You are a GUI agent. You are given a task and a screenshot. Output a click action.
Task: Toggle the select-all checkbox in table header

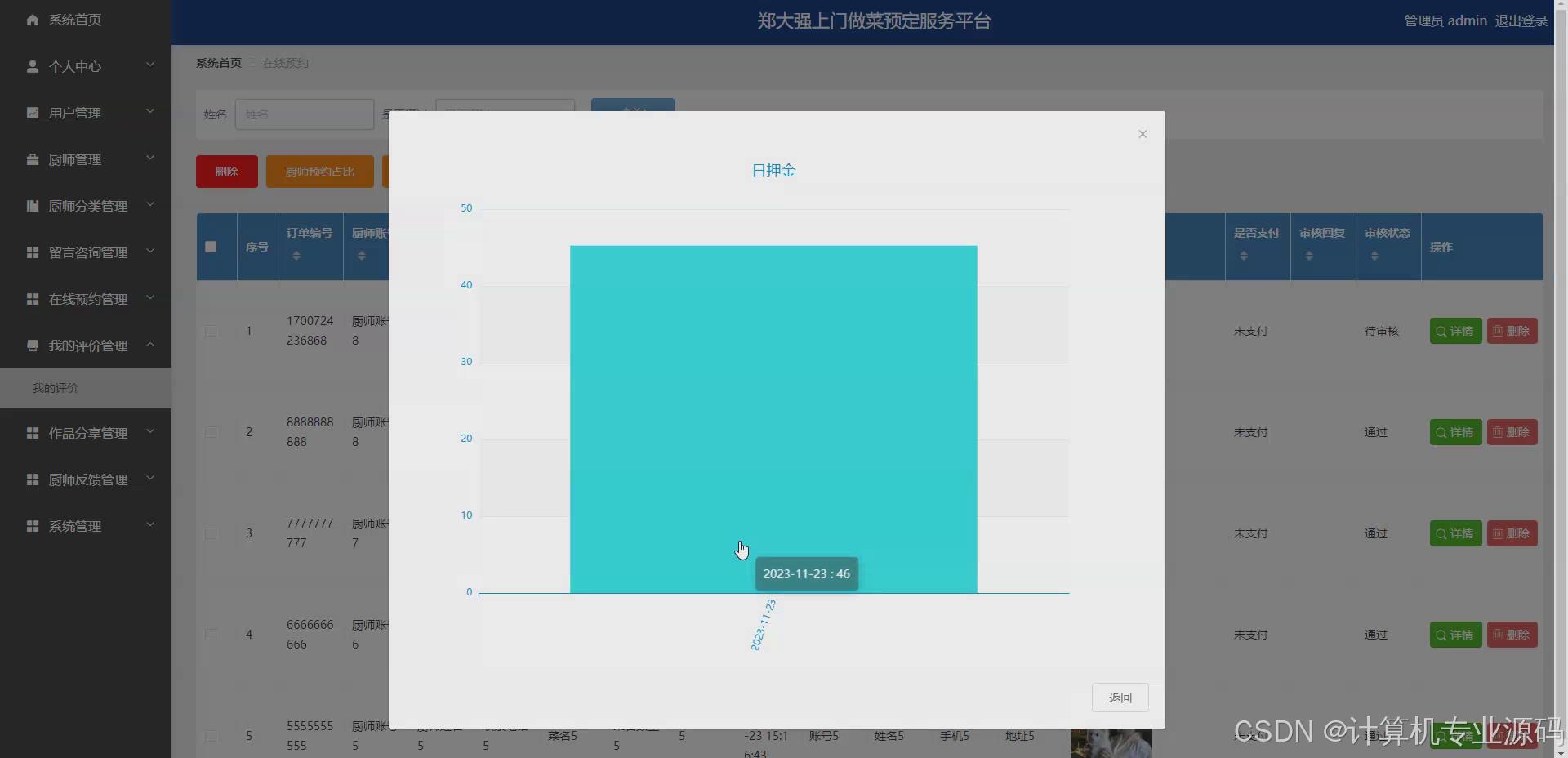211,247
